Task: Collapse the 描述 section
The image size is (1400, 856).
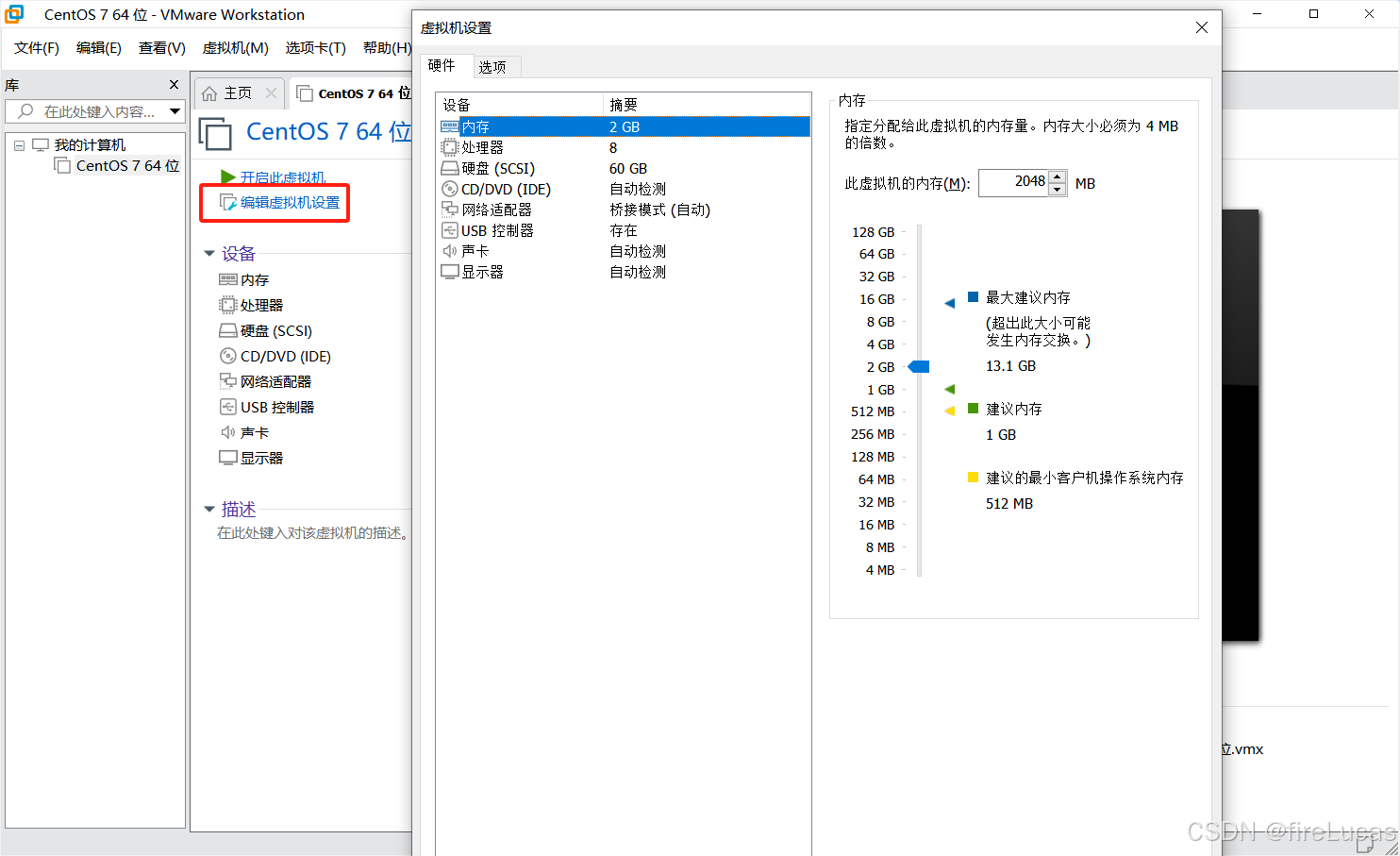Action: pyautogui.click(x=209, y=509)
